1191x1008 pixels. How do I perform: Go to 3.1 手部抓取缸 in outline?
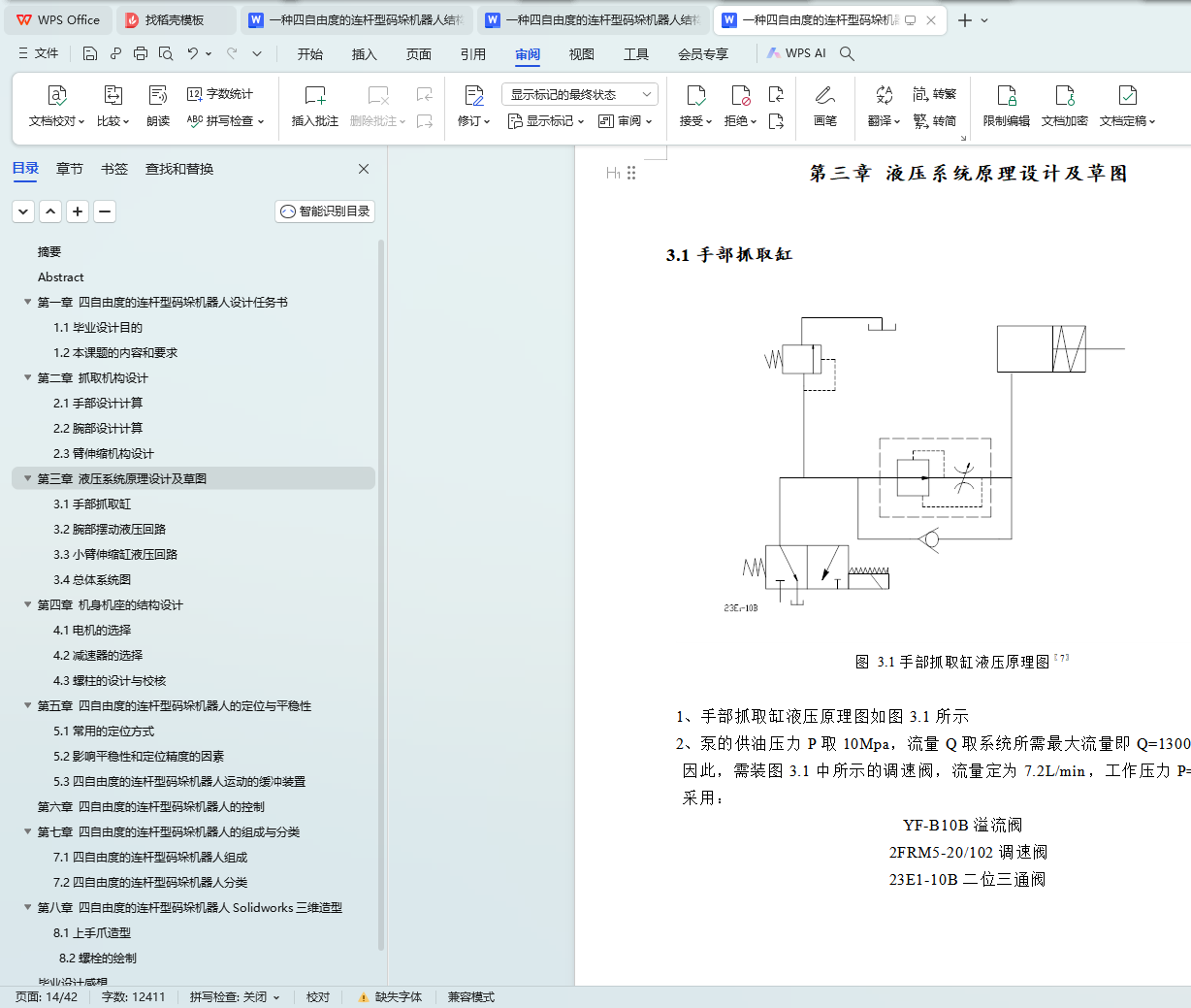click(92, 504)
